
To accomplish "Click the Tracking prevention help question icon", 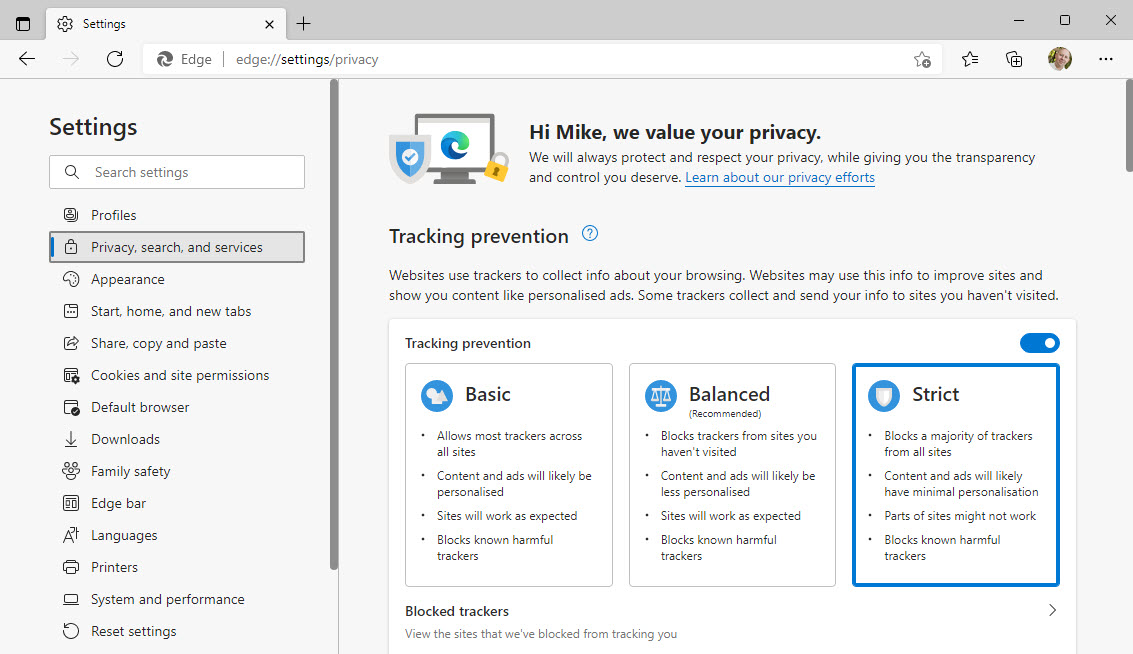I will pyautogui.click(x=590, y=234).
